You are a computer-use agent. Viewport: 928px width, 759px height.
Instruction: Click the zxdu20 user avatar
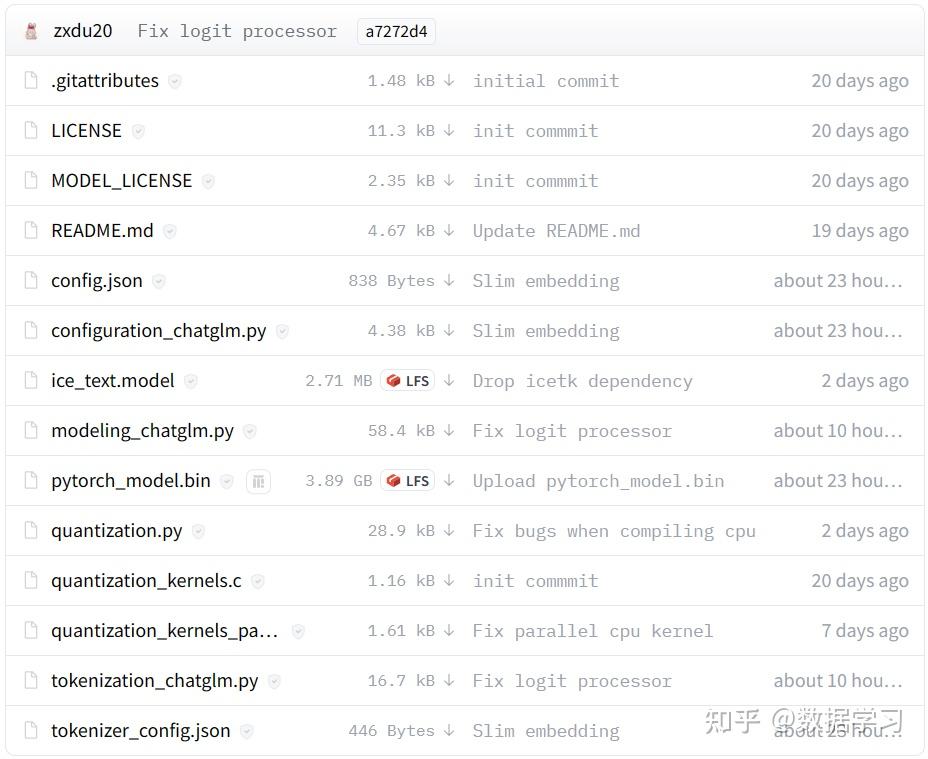pos(29,30)
